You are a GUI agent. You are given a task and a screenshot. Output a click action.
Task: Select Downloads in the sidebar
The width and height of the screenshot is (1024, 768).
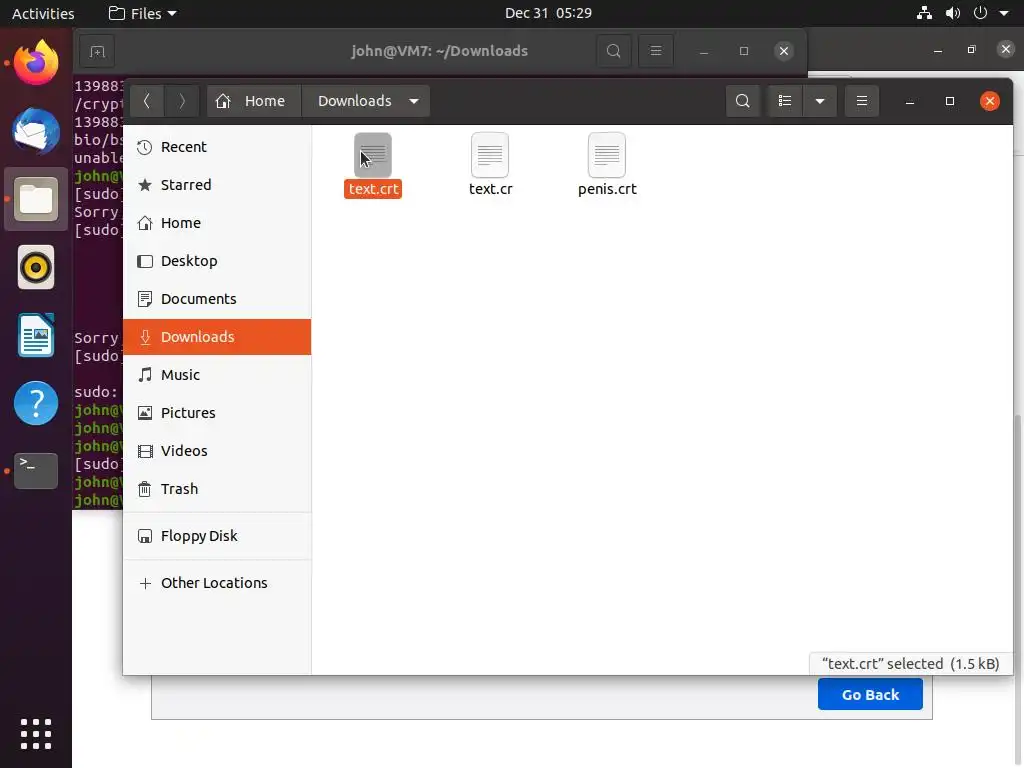tap(217, 337)
